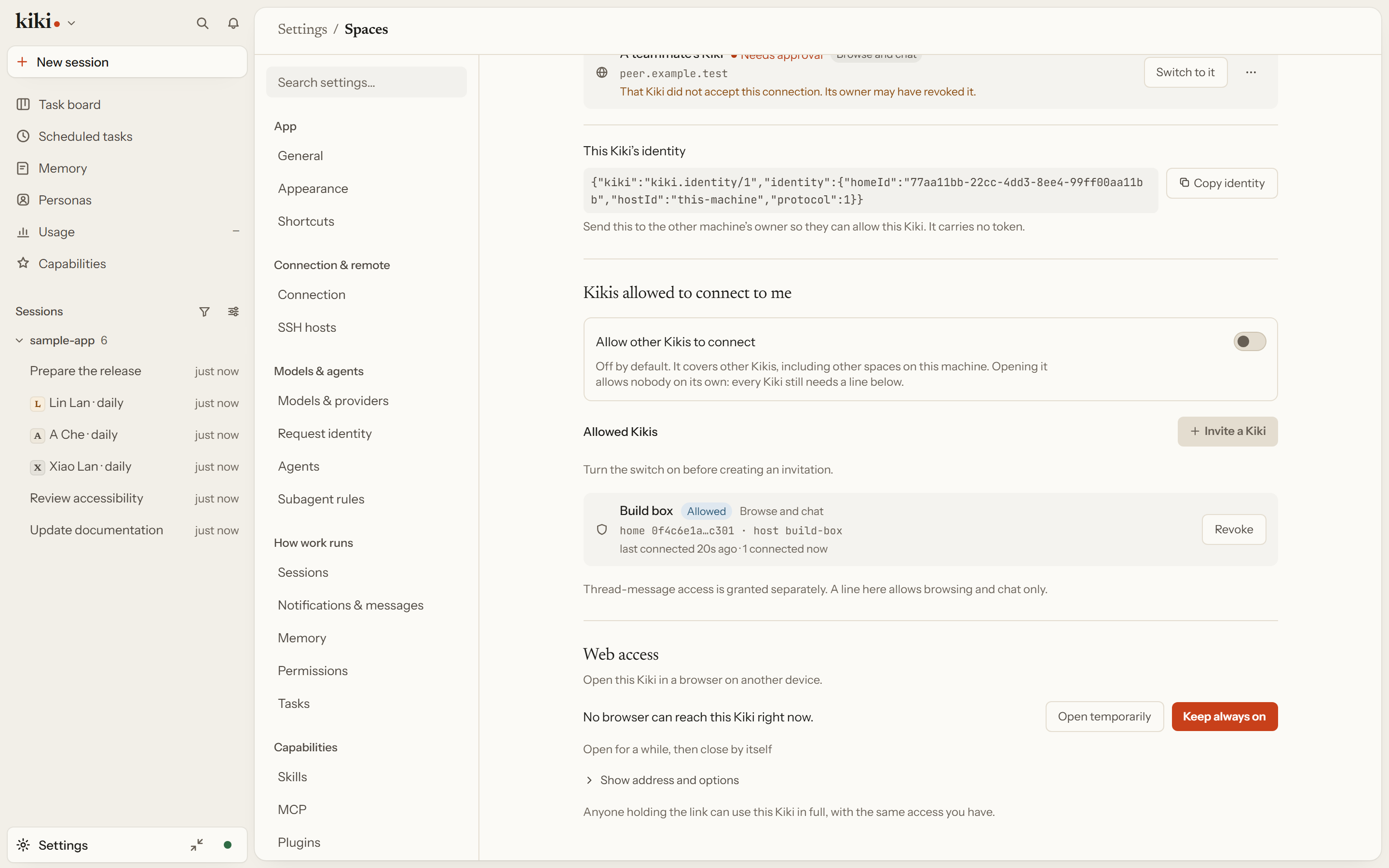
Task: Select SSH hosts in settings menu
Action: (x=307, y=327)
